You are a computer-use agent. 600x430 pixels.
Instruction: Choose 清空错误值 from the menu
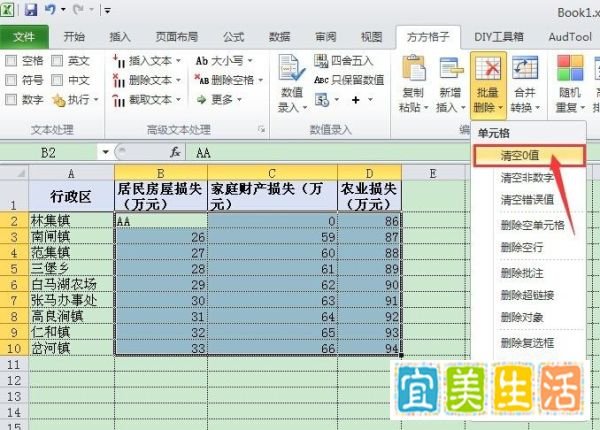coord(529,199)
